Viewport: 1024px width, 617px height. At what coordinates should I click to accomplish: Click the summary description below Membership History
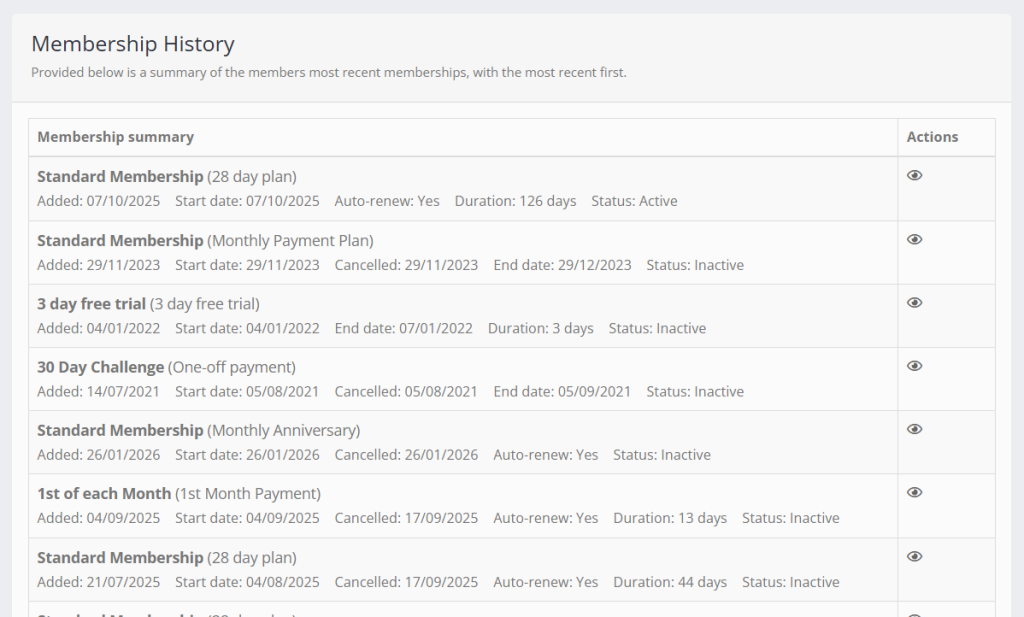tap(328, 73)
